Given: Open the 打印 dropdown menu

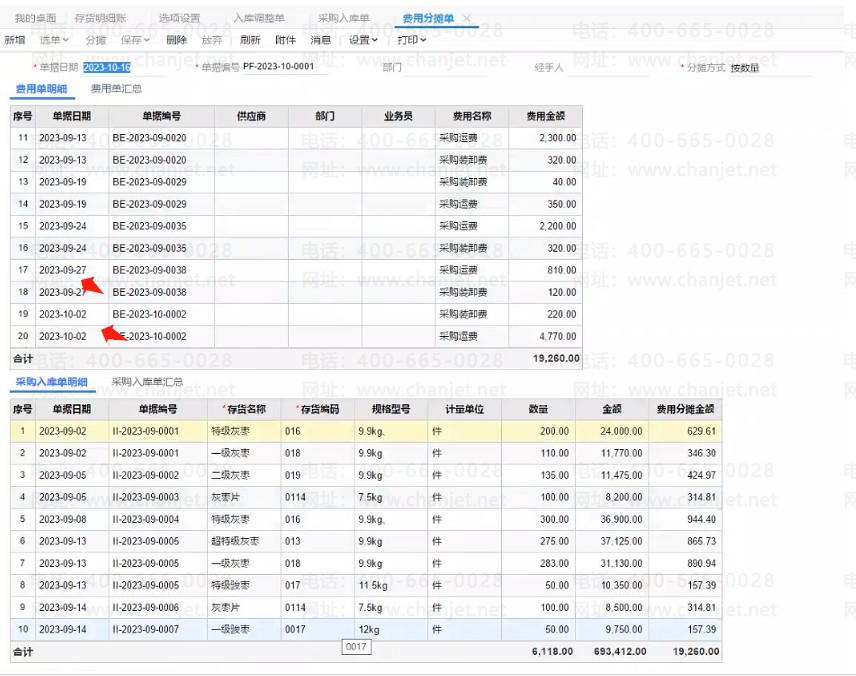Looking at the screenshot, I should (411, 40).
